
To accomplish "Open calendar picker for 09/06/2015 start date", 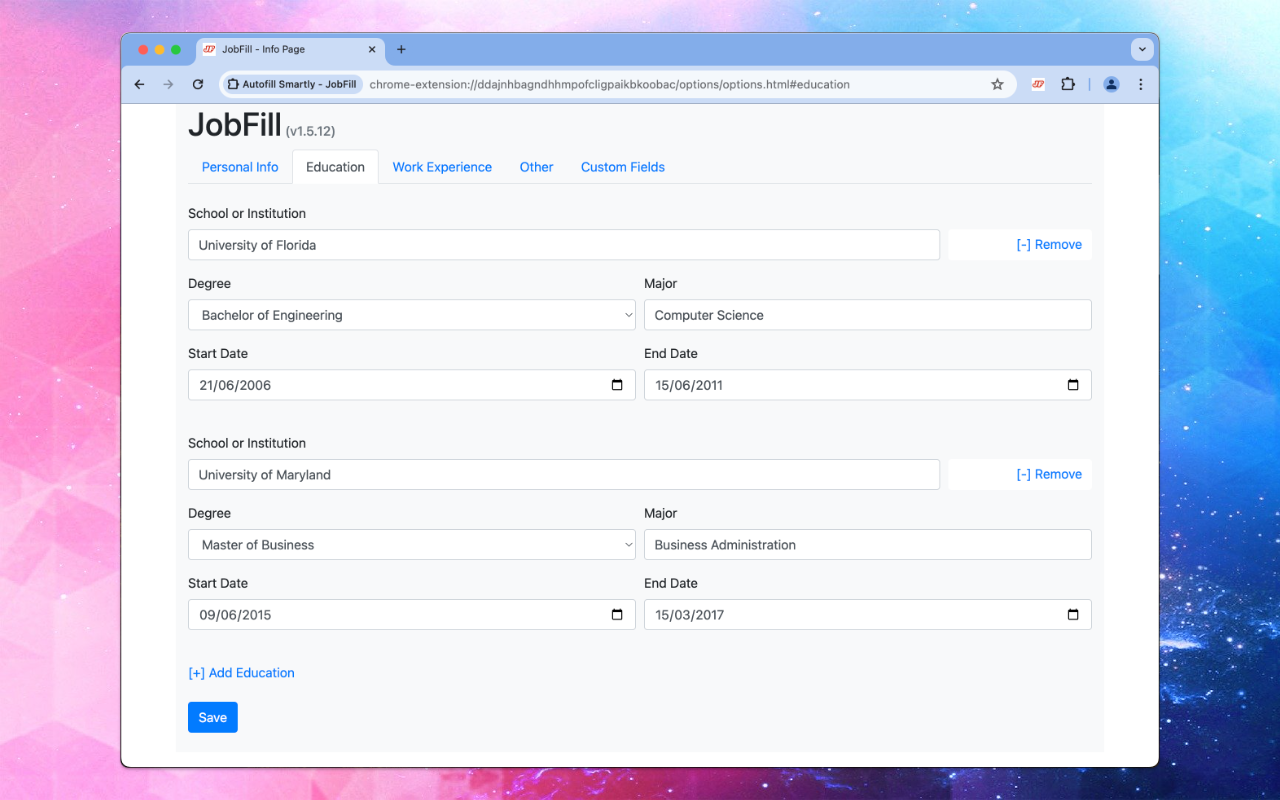I will tap(617, 615).
